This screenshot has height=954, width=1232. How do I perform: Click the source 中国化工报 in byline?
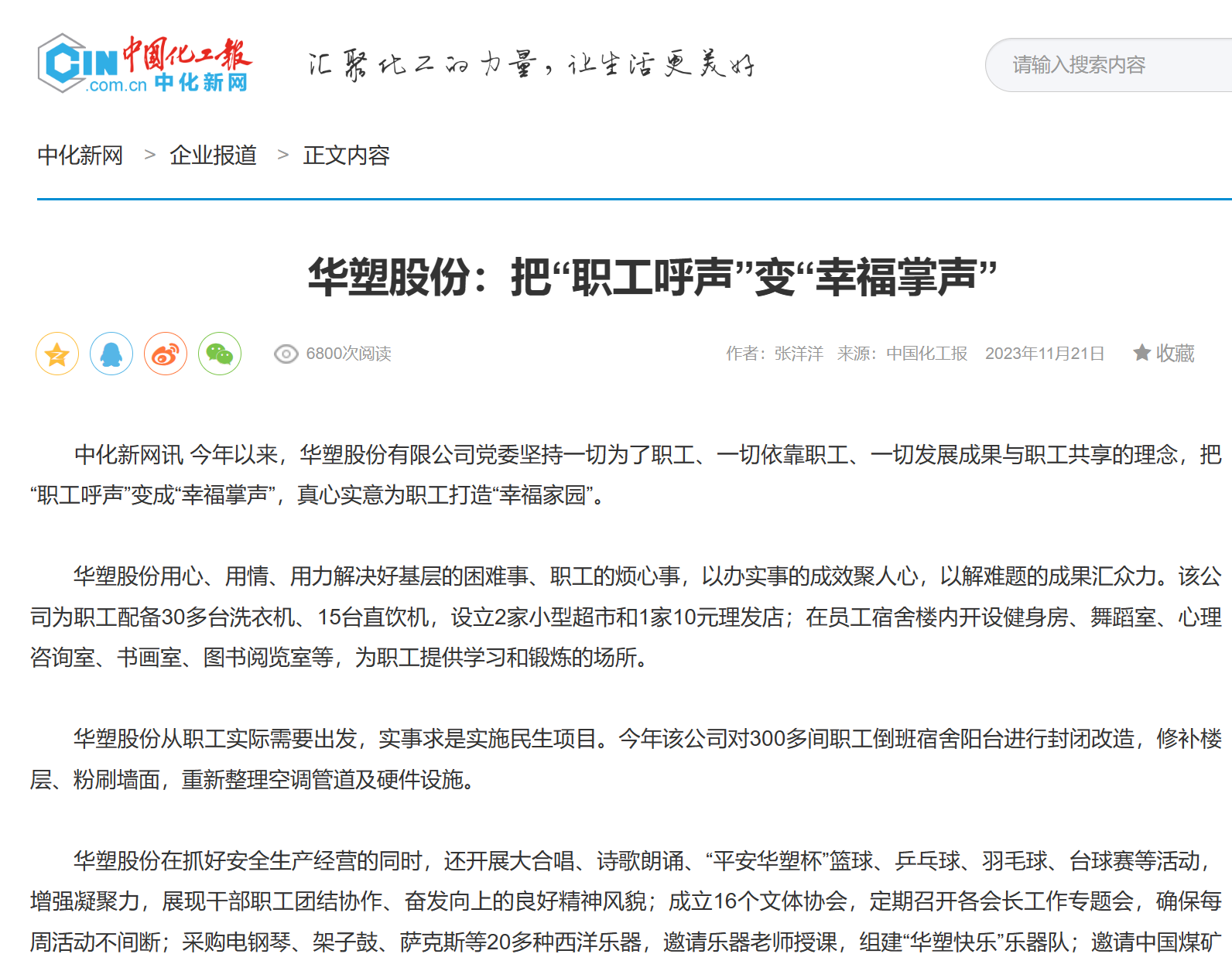[926, 354]
